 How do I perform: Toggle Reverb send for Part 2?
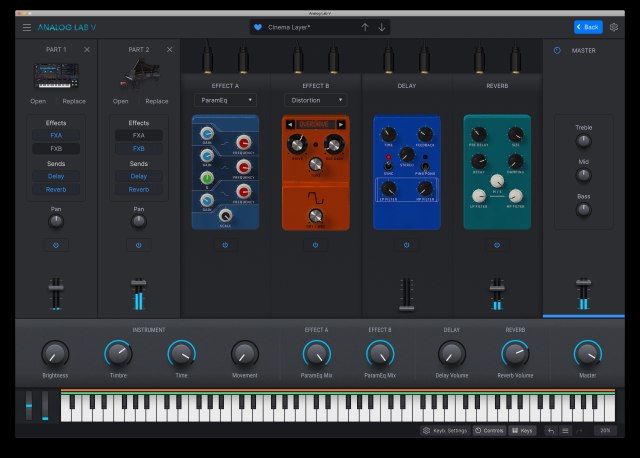[x=139, y=189]
